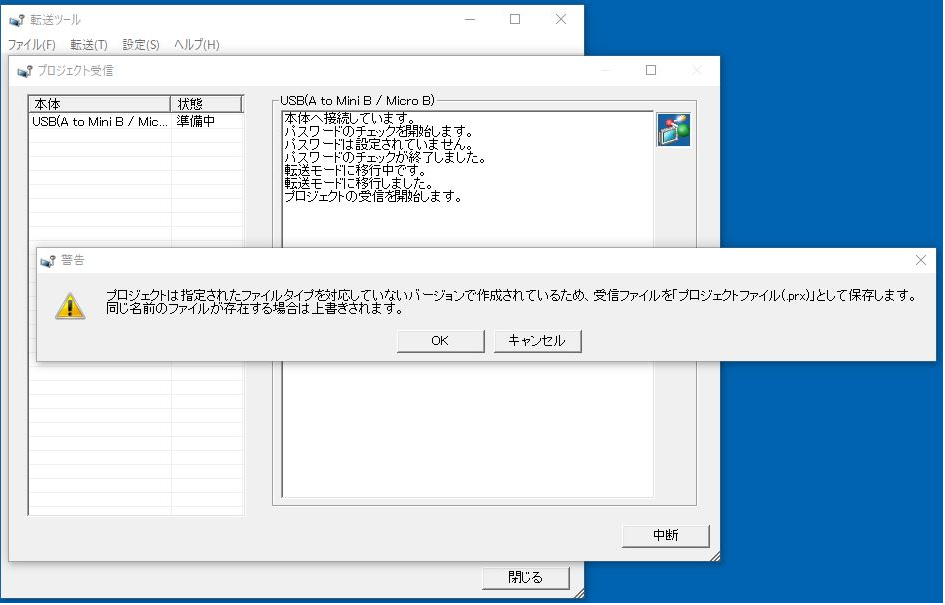Click the 警告 dialog title icon

point(48,261)
